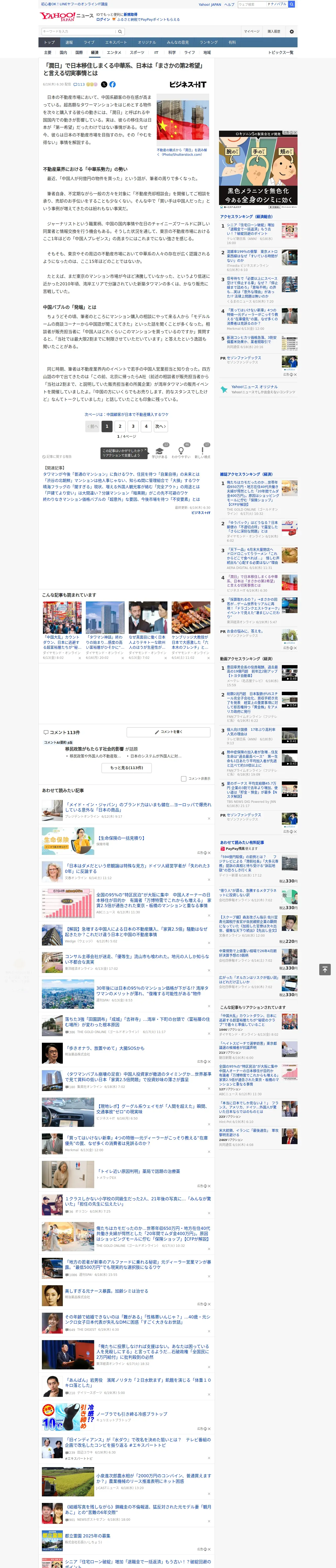
Task: Click the back-to-top arrow button
Action: 325,970
